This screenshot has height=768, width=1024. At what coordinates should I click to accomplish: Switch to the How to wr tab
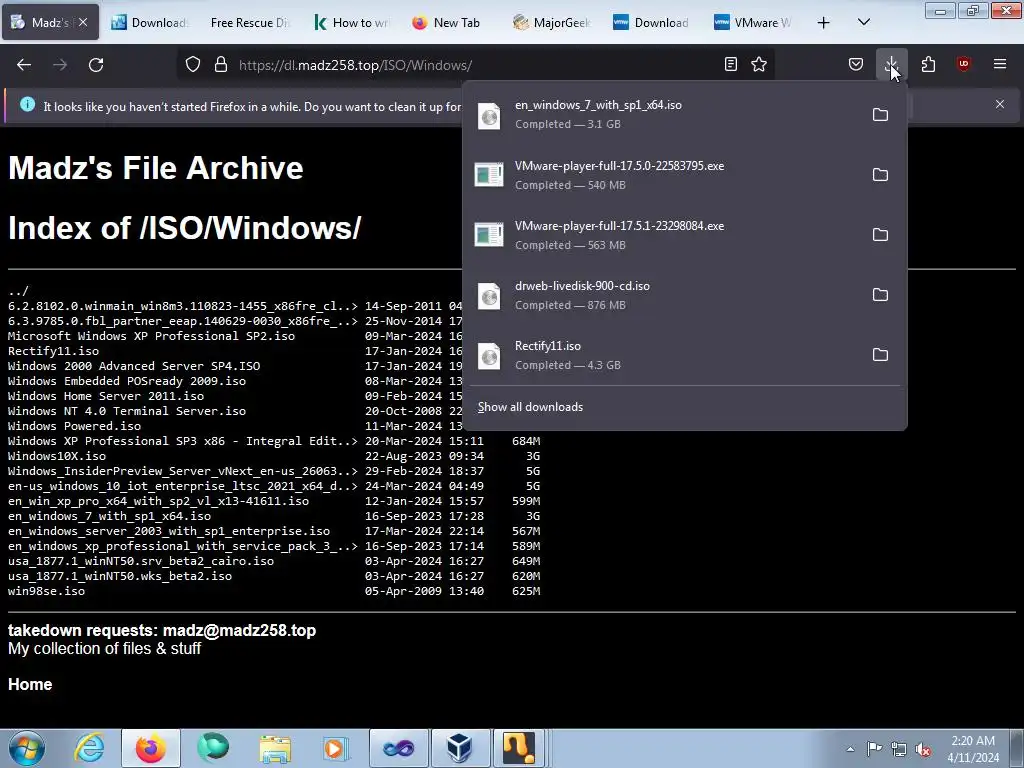pos(351,23)
